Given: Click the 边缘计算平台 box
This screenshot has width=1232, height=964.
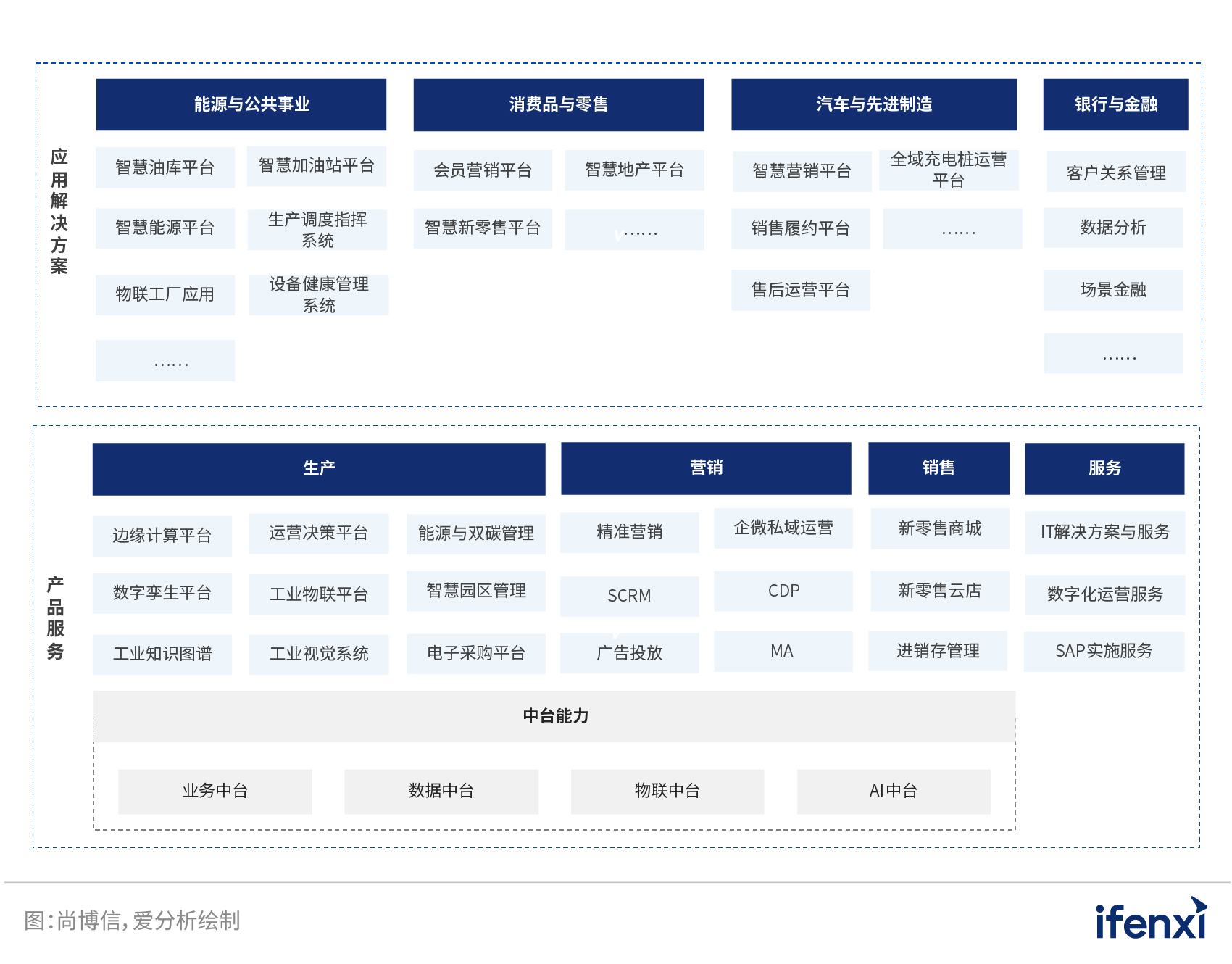Looking at the screenshot, I should tap(162, 536).
